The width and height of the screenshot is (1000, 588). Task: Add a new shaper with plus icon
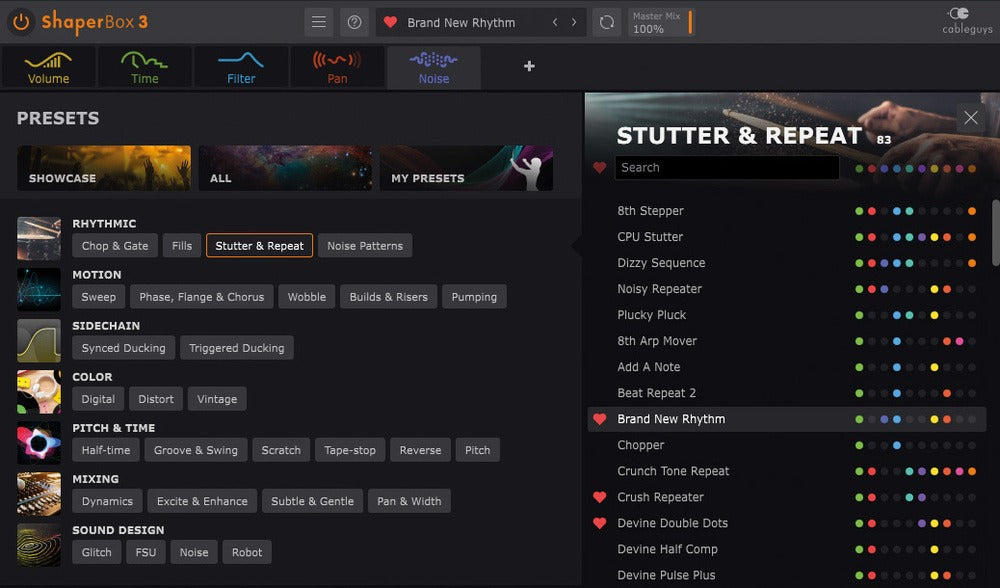(x=529, y=66)
